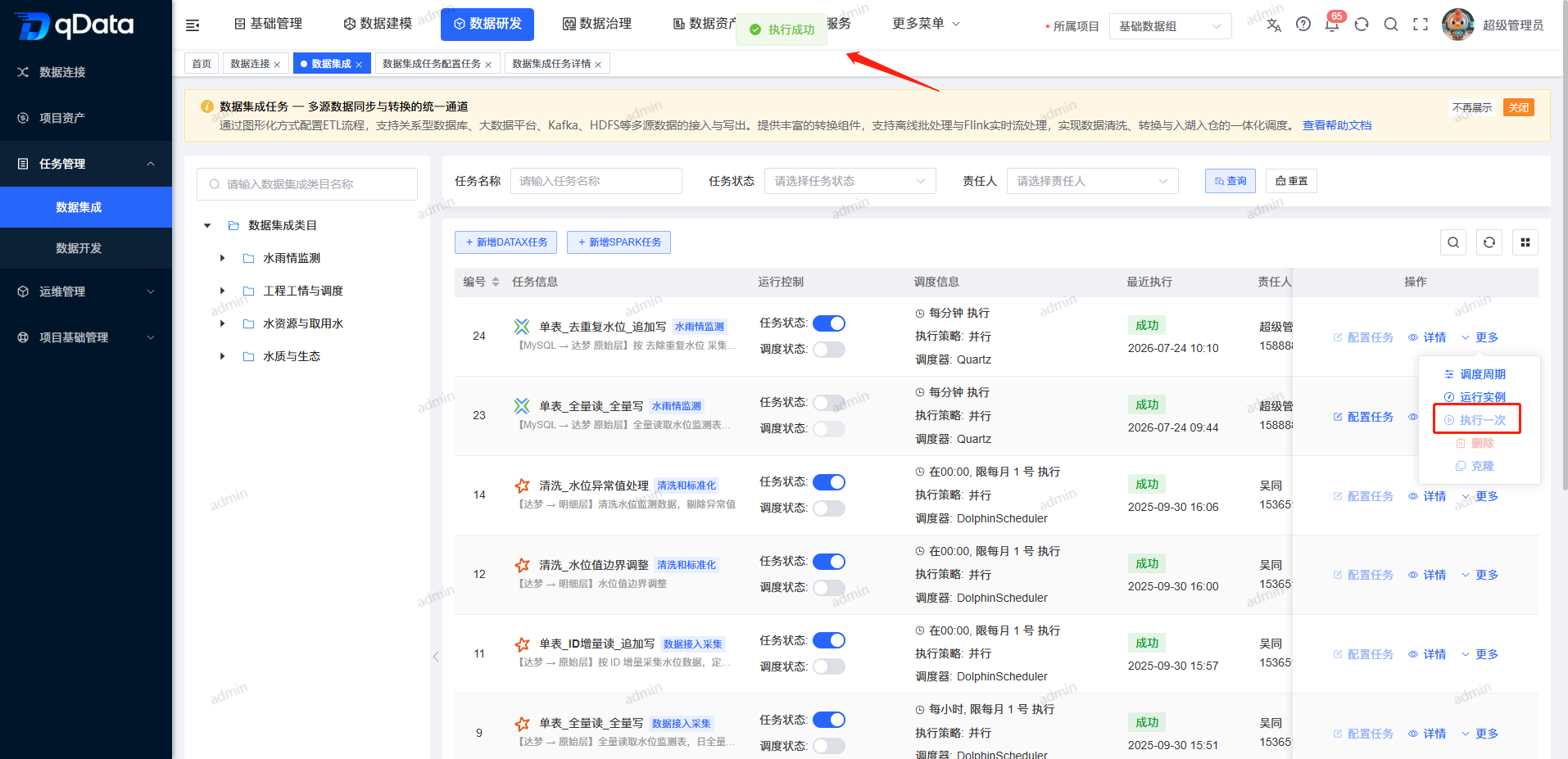1568x759 pixels.
Task: Sort by 编号 column arrows
Action: click(x=496, y=282)
